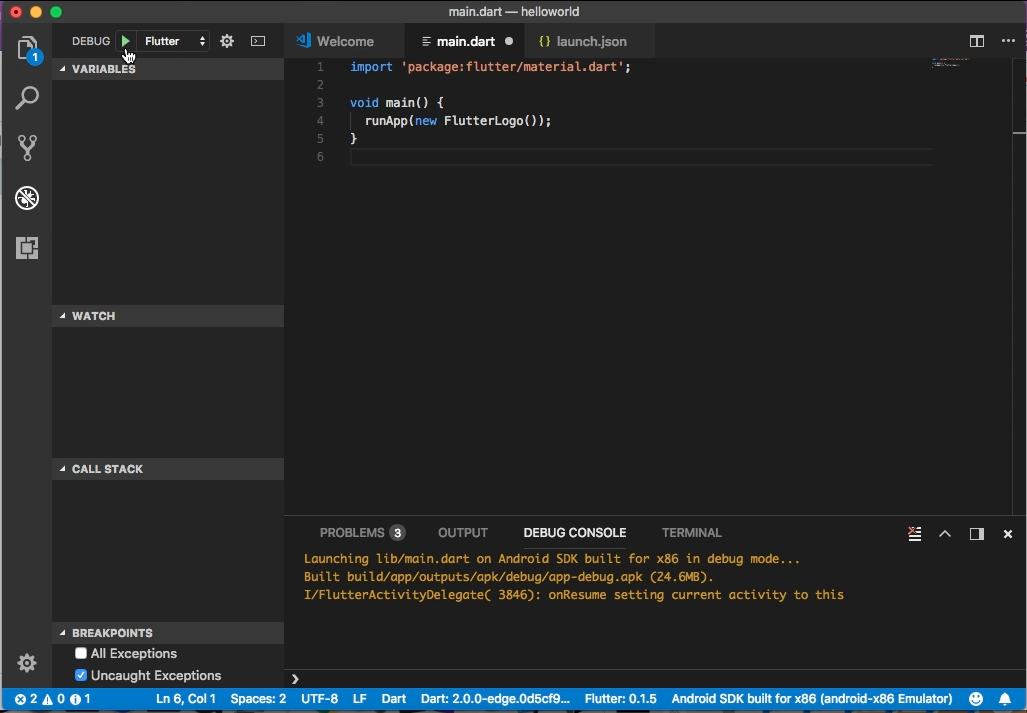
Task: Close the bottom panel
Action: pyautogui.click(x=1008, y=534)
